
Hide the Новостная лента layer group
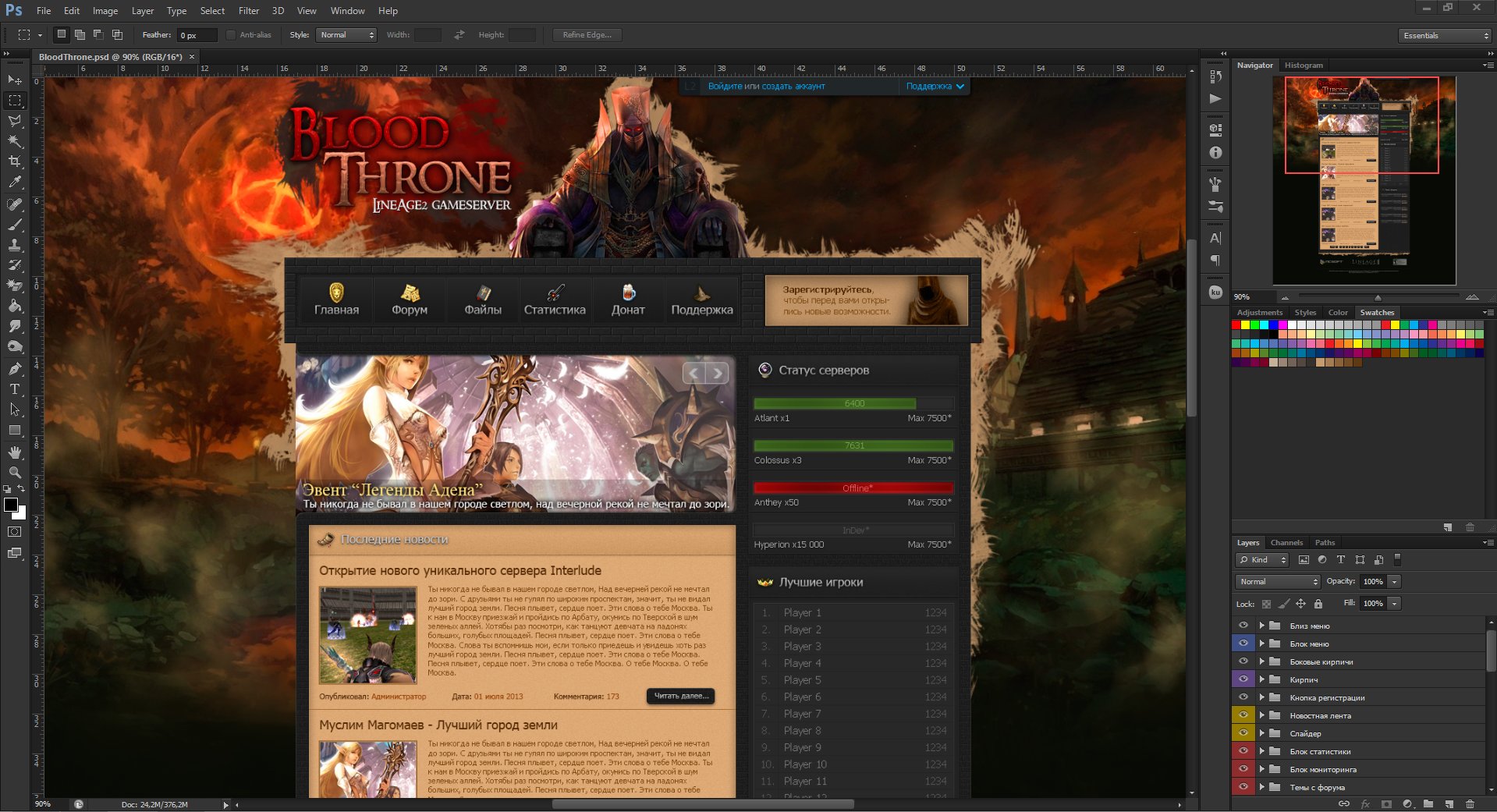(1243, 715)
